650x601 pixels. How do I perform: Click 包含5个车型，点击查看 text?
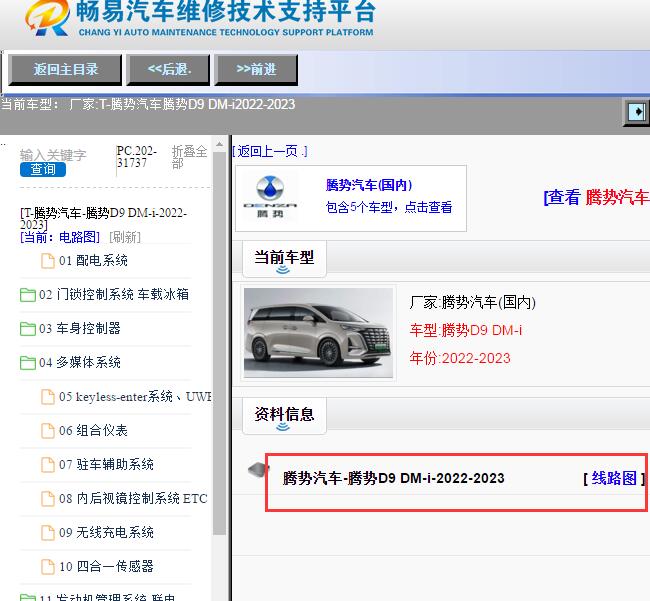(x=389, y=207)
